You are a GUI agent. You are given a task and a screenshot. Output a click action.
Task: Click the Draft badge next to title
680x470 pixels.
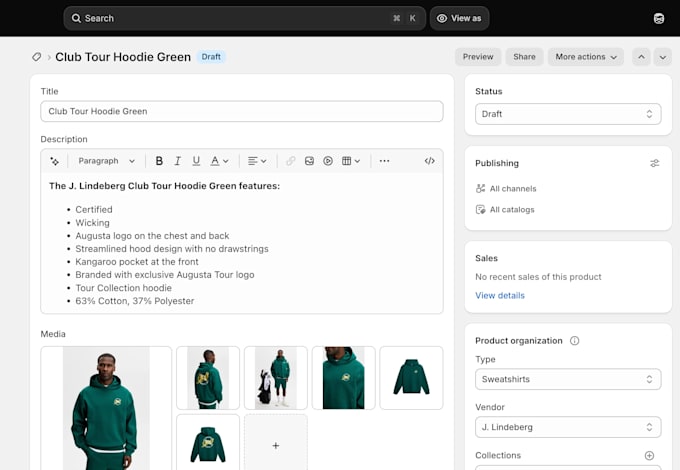point(211,57)
